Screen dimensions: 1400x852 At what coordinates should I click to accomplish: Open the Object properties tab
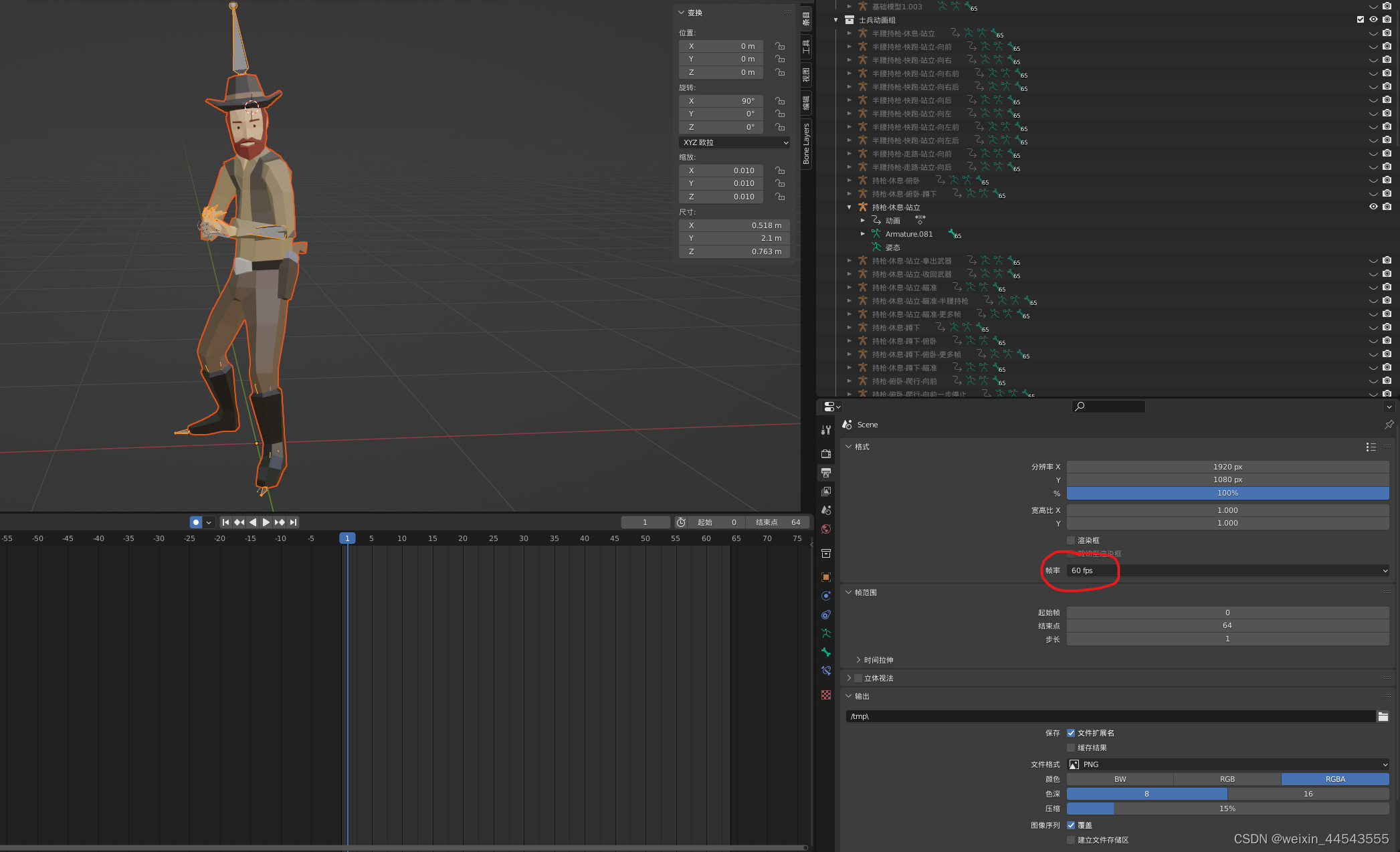coord(826,577)
